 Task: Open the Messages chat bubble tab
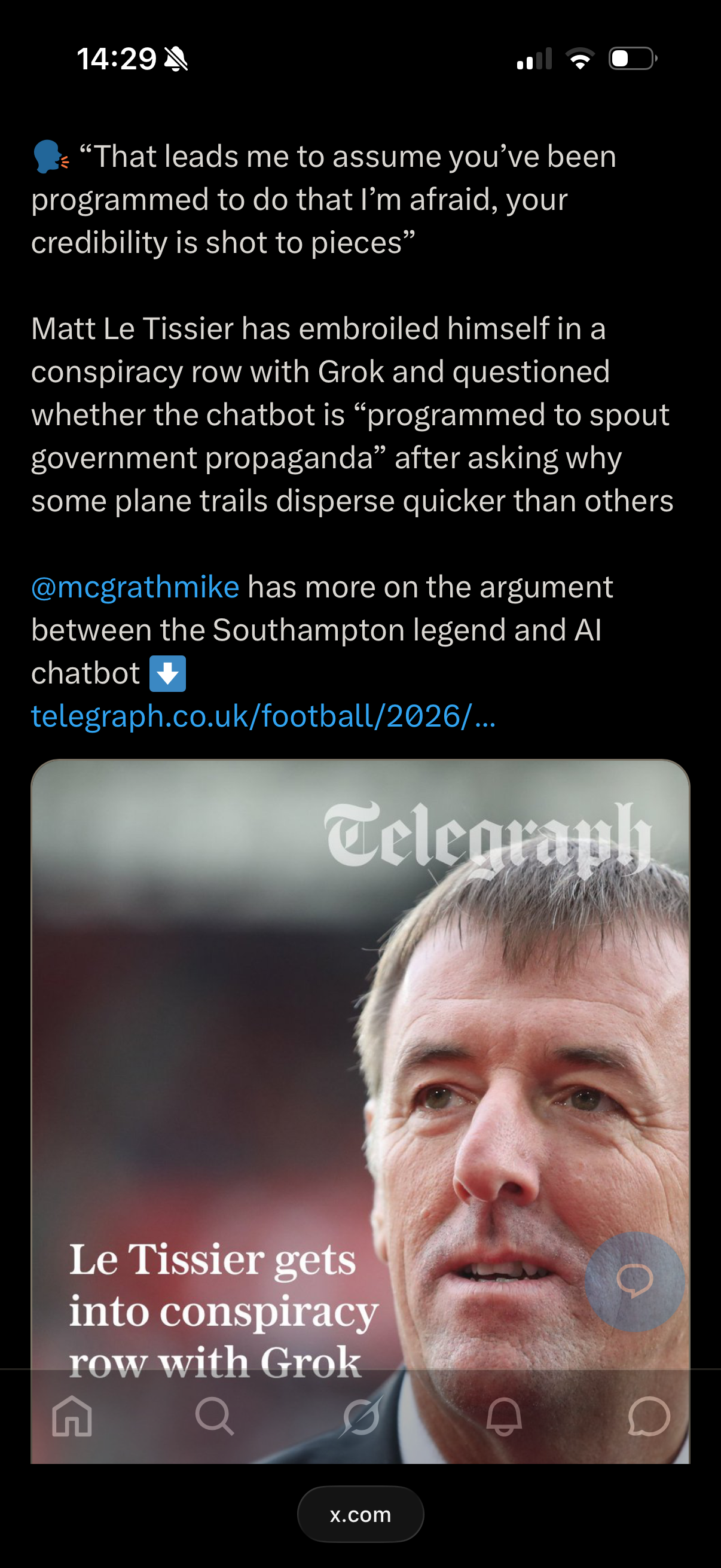(x=649, y=1416)
